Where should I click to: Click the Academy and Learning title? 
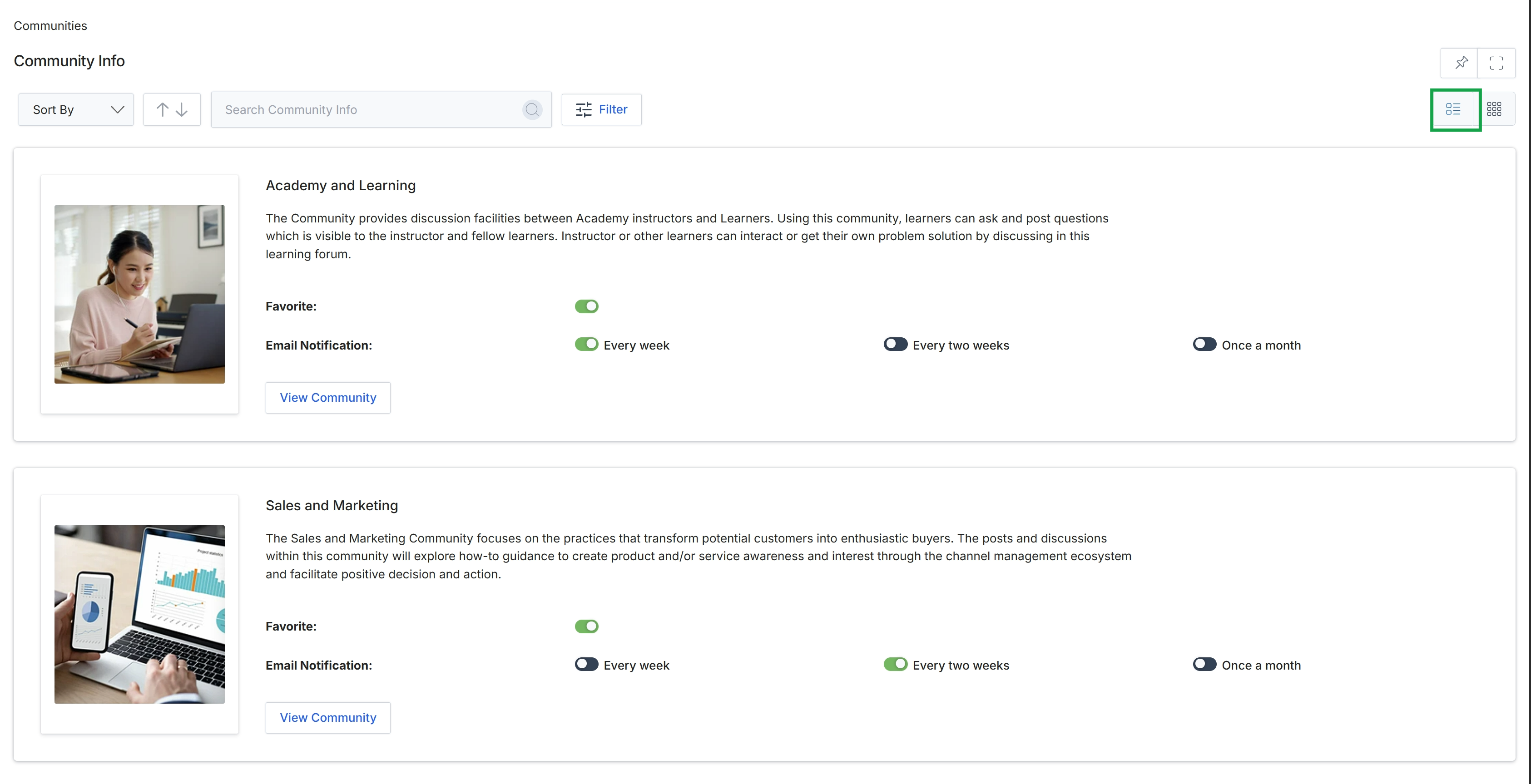[341, 185]
